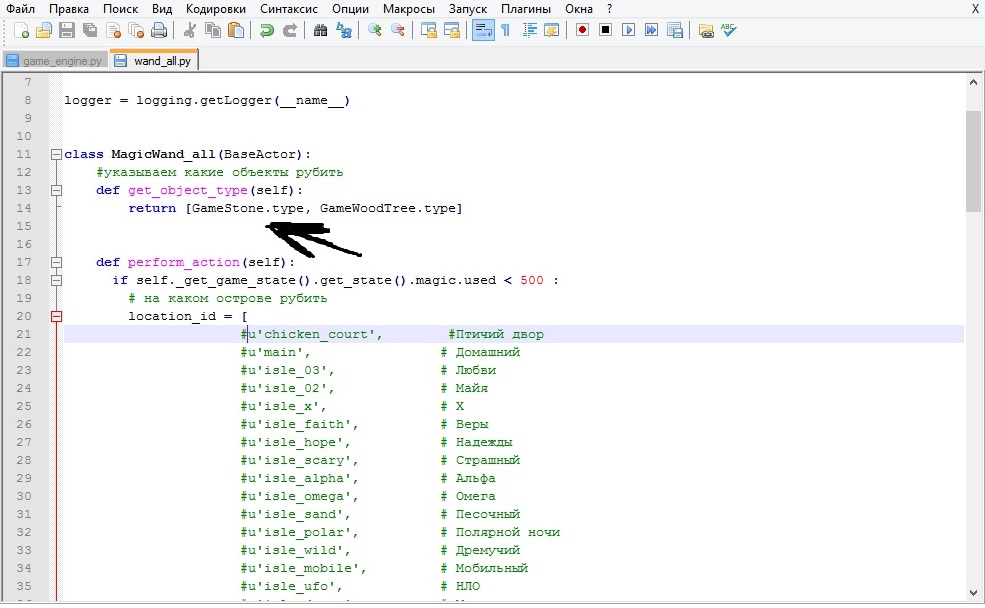The width and height of the screenshot is (985, 608).
Task: Collapse class MagicWand_all fold marker
Action: click(56, 154)
